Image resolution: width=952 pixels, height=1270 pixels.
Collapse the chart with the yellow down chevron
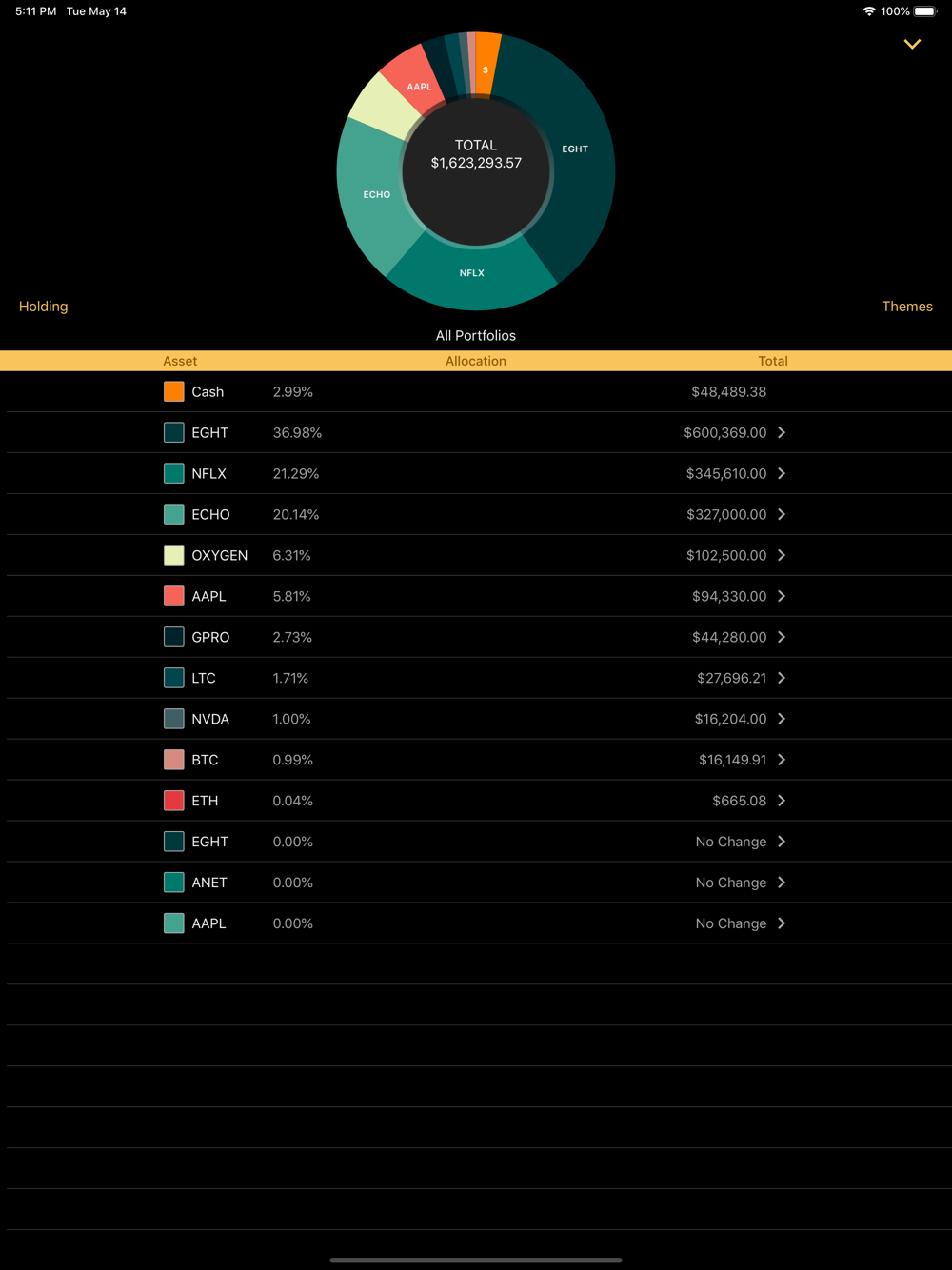(912, 44)
